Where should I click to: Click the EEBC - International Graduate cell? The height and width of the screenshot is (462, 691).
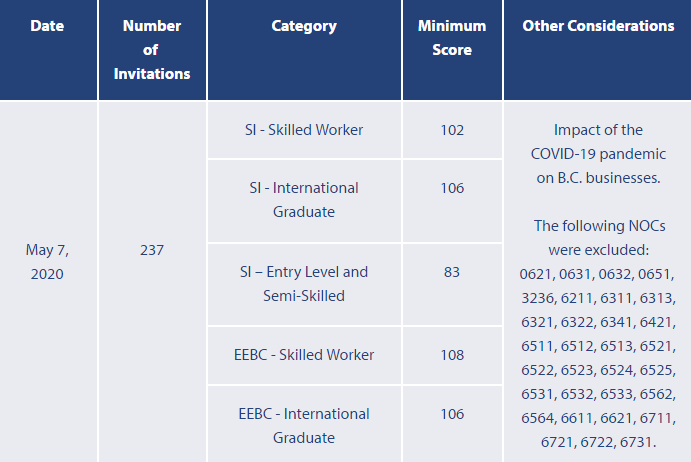point(304,425)
